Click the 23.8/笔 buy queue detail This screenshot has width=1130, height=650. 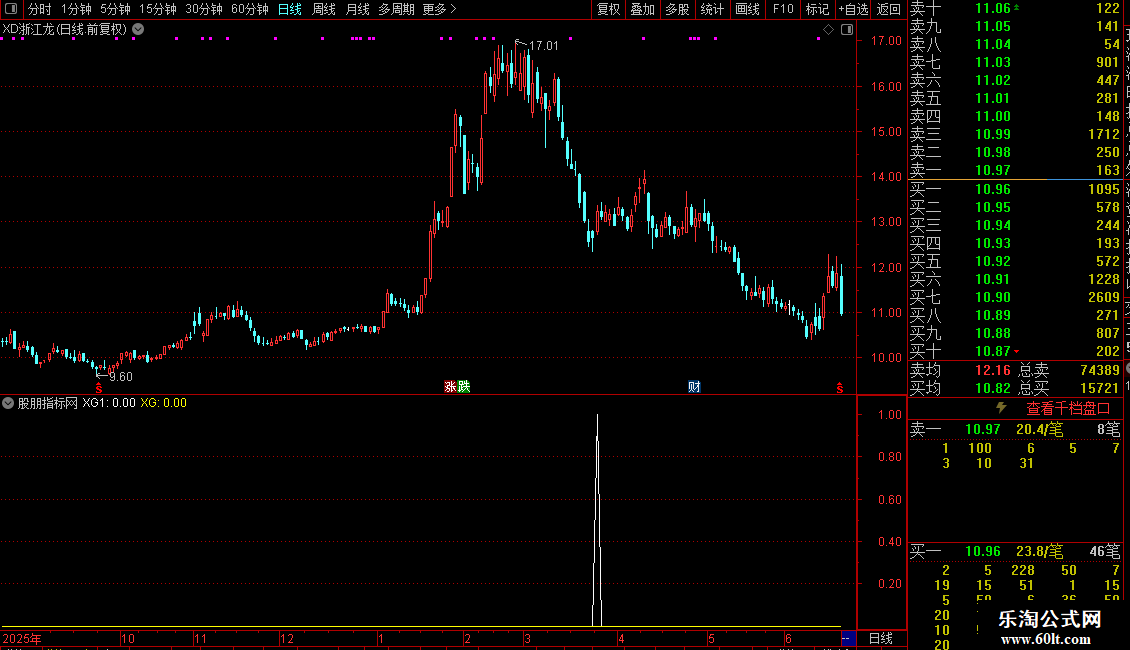point(1039,551)
